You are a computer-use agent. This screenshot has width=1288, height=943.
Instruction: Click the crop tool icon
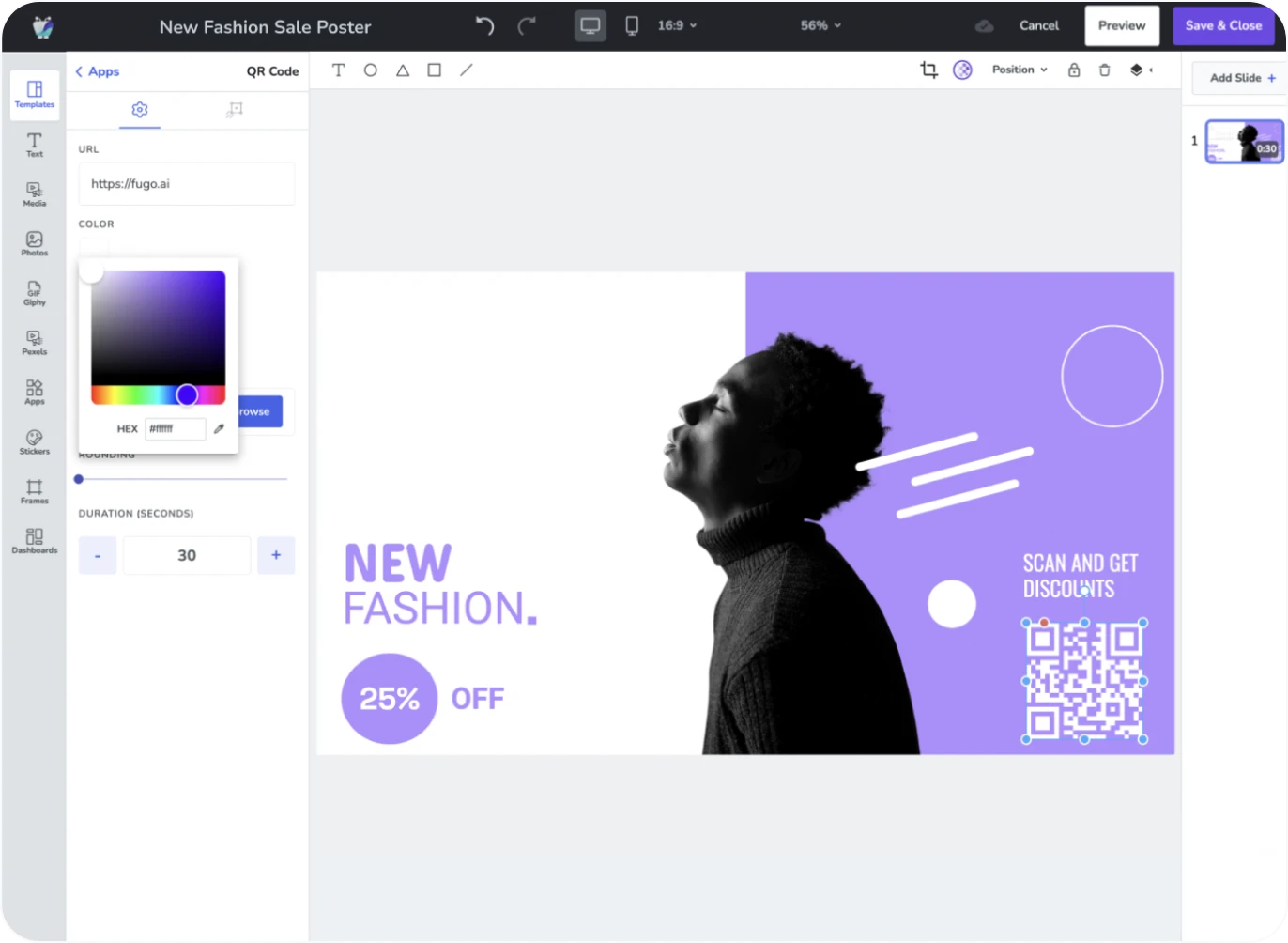(x=928, y=70)
